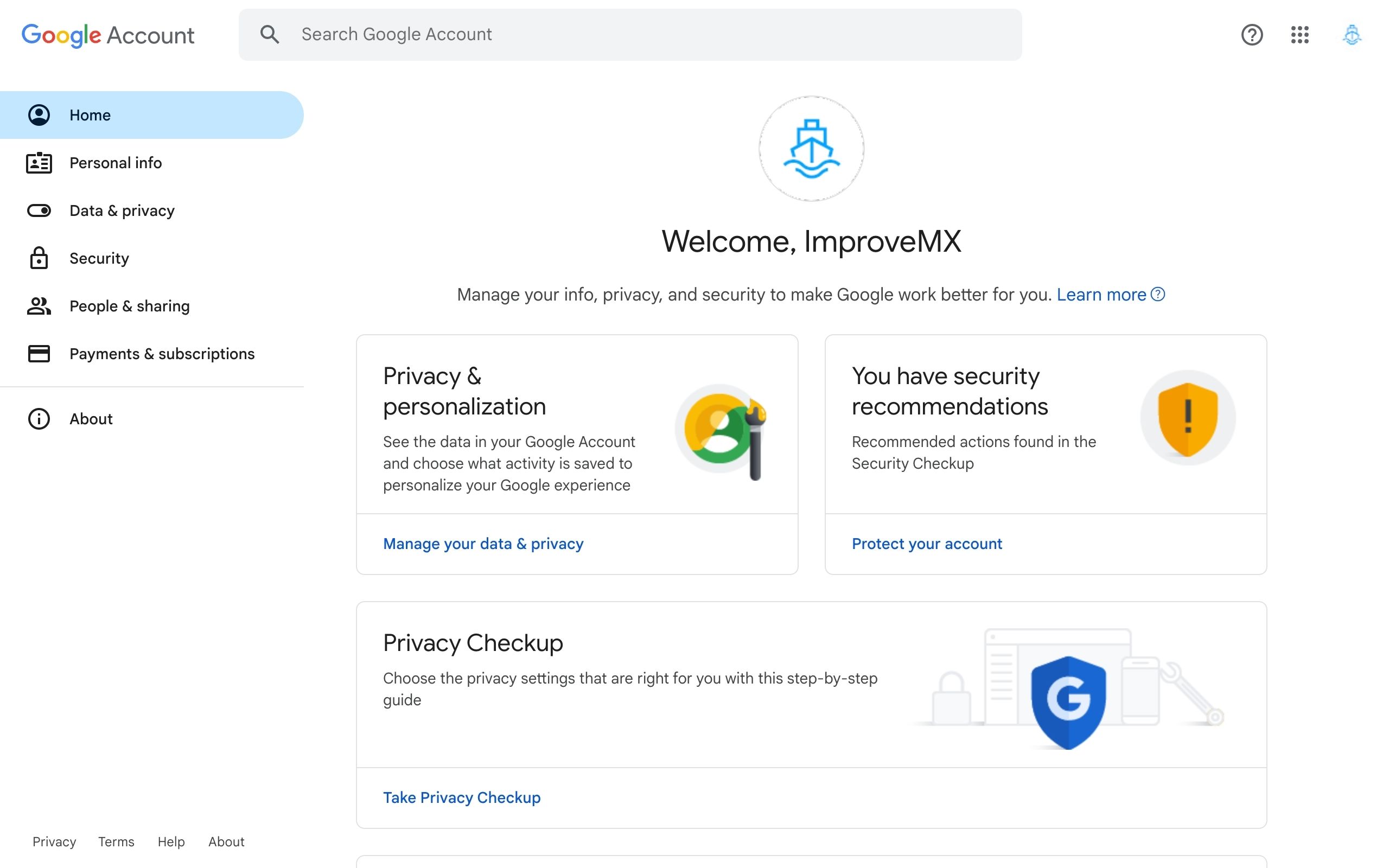Open the Terms footer link
The height and width of the screenshot is (868, 1389).
pyautogui.click(x=116, y=841)
